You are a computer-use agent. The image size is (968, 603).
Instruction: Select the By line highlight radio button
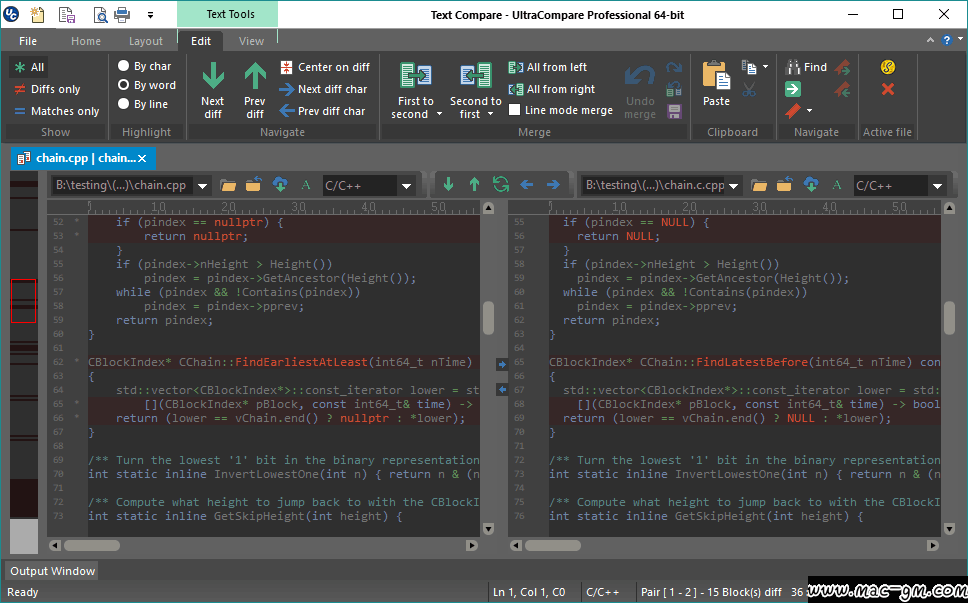(x=123, y=104)
